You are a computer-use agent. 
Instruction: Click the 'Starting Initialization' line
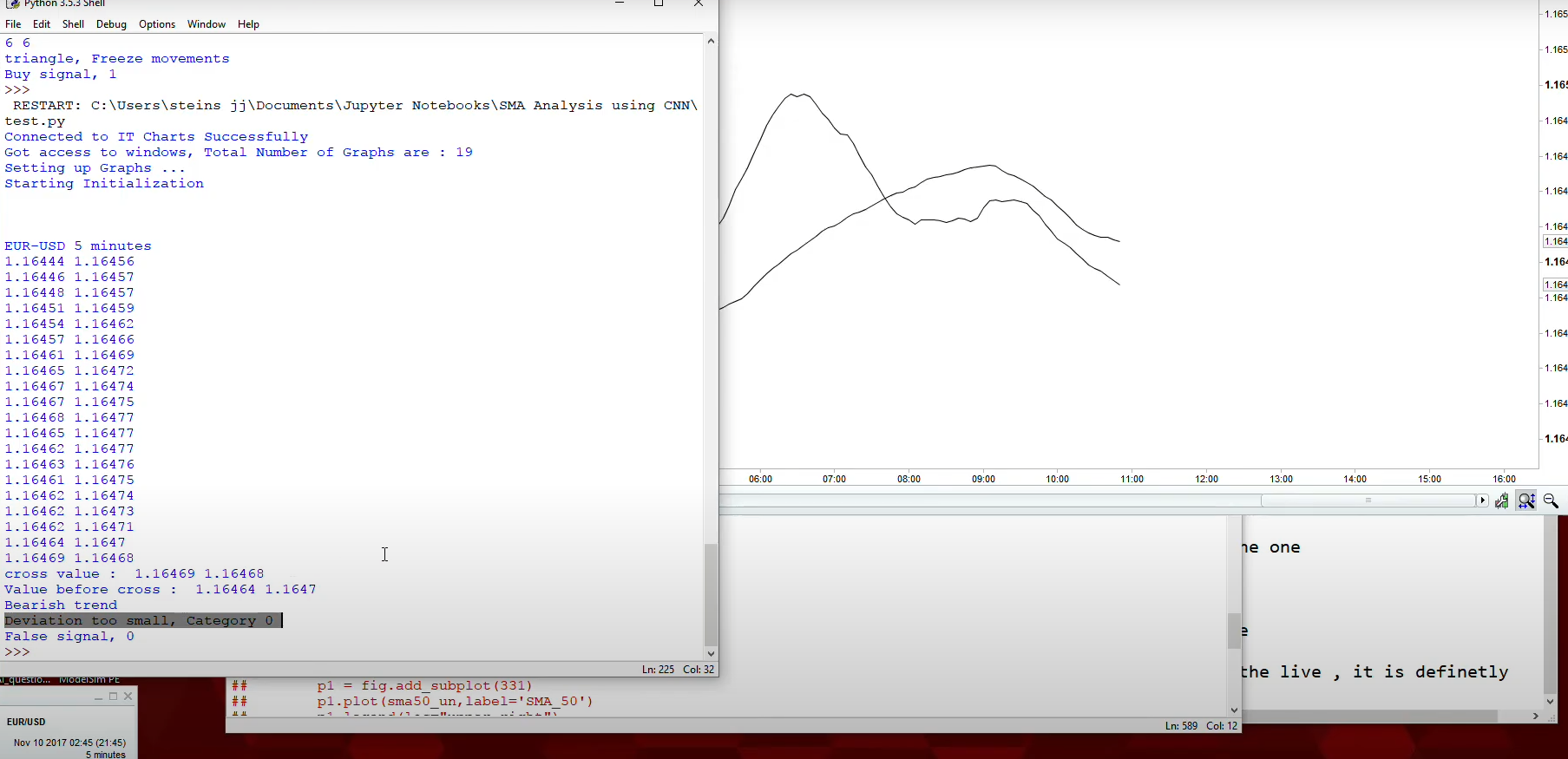(104, 184)
